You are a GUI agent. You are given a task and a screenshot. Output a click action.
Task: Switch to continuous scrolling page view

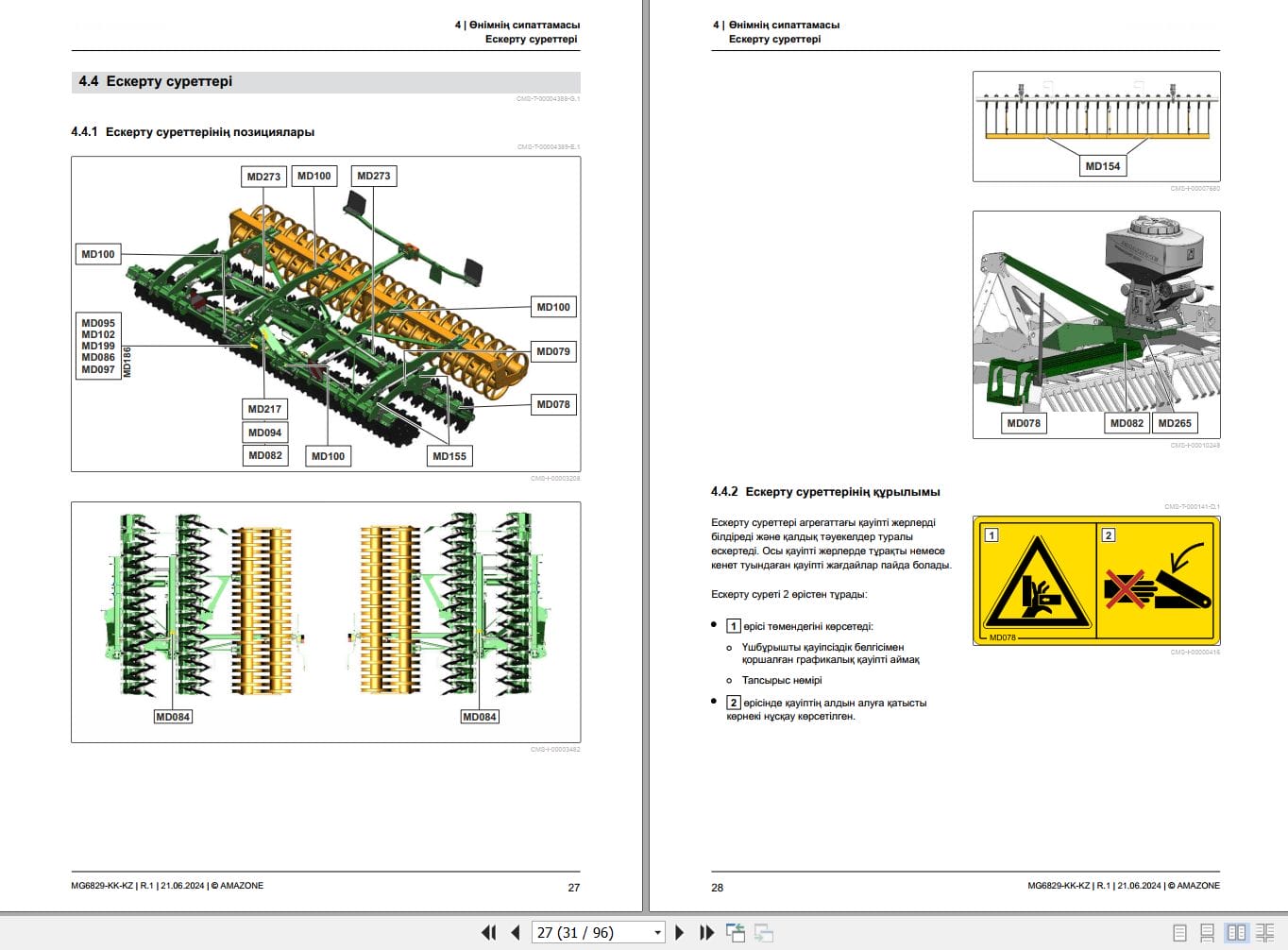coord(1207,932)
